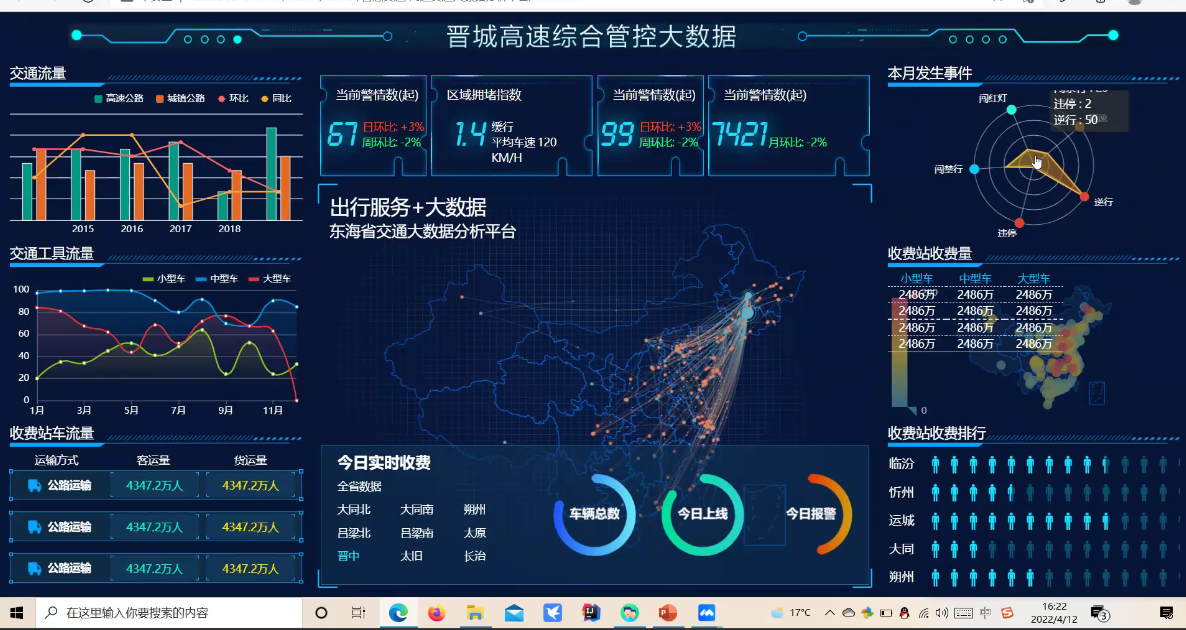Viewport: 1186px width, 630px height.
Task: Click the cyan 闯红灯 radar point
Action: click(1011, 109)
